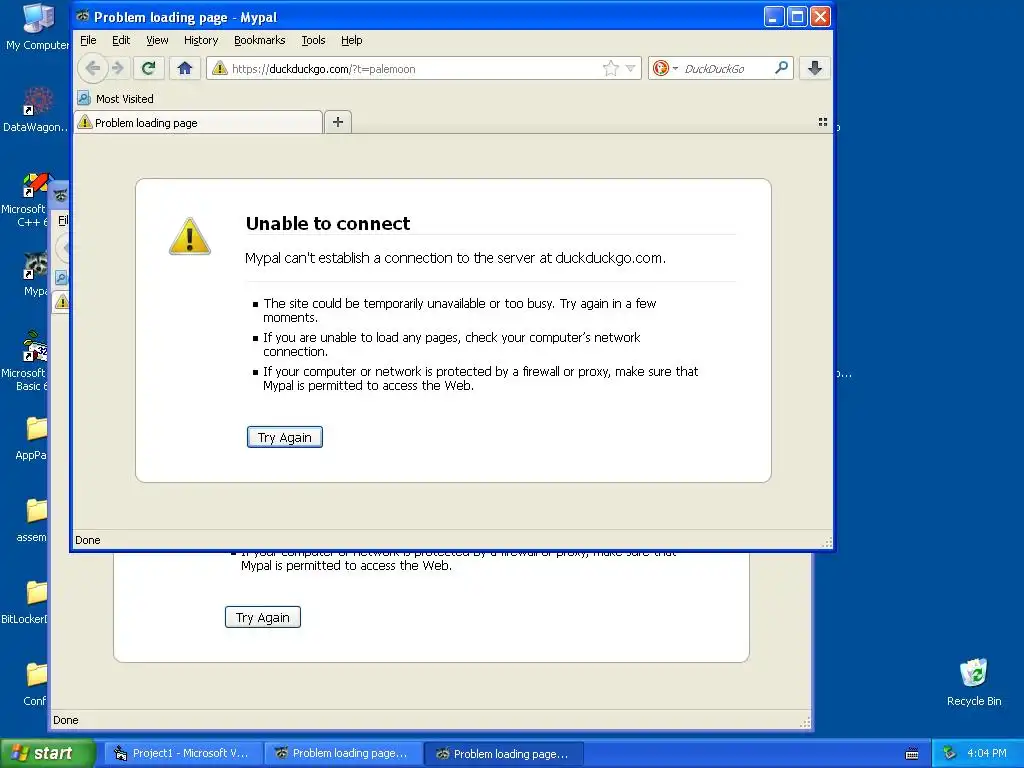The image size is (1024, 768).
Task: Minimize the front Mypal window
Action: 774,16
